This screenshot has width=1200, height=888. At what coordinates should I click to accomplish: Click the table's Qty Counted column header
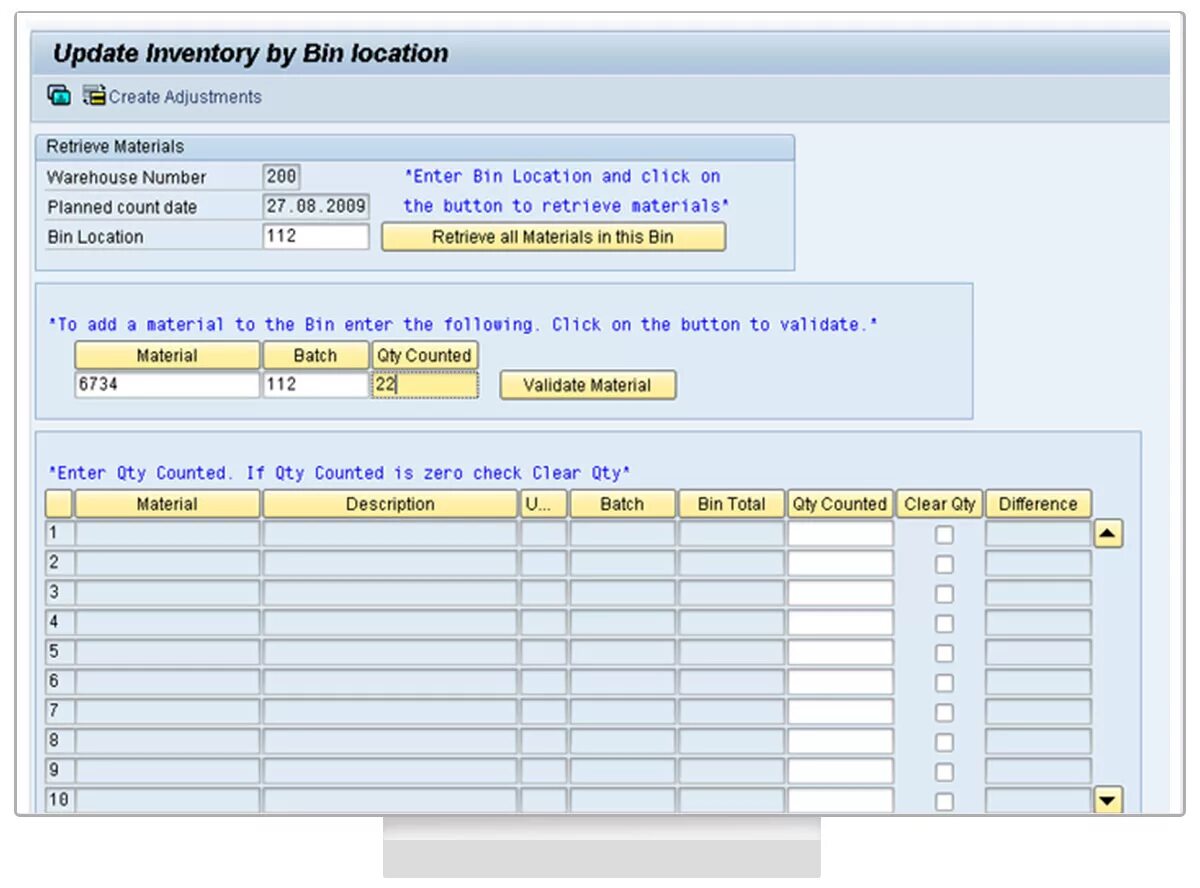pyautogui.click(x=840, y=504)
